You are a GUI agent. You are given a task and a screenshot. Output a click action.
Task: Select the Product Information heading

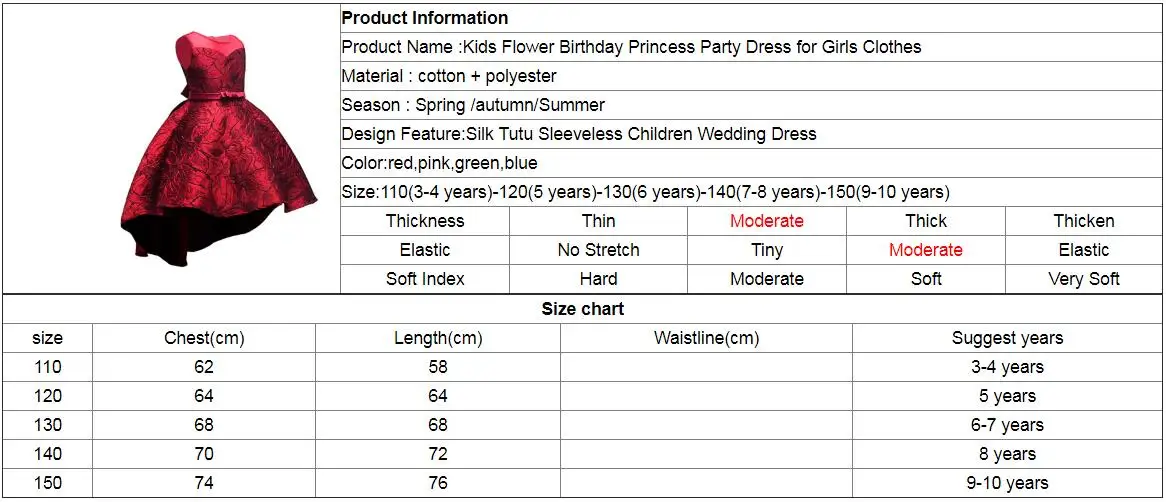tap(425, 18)
